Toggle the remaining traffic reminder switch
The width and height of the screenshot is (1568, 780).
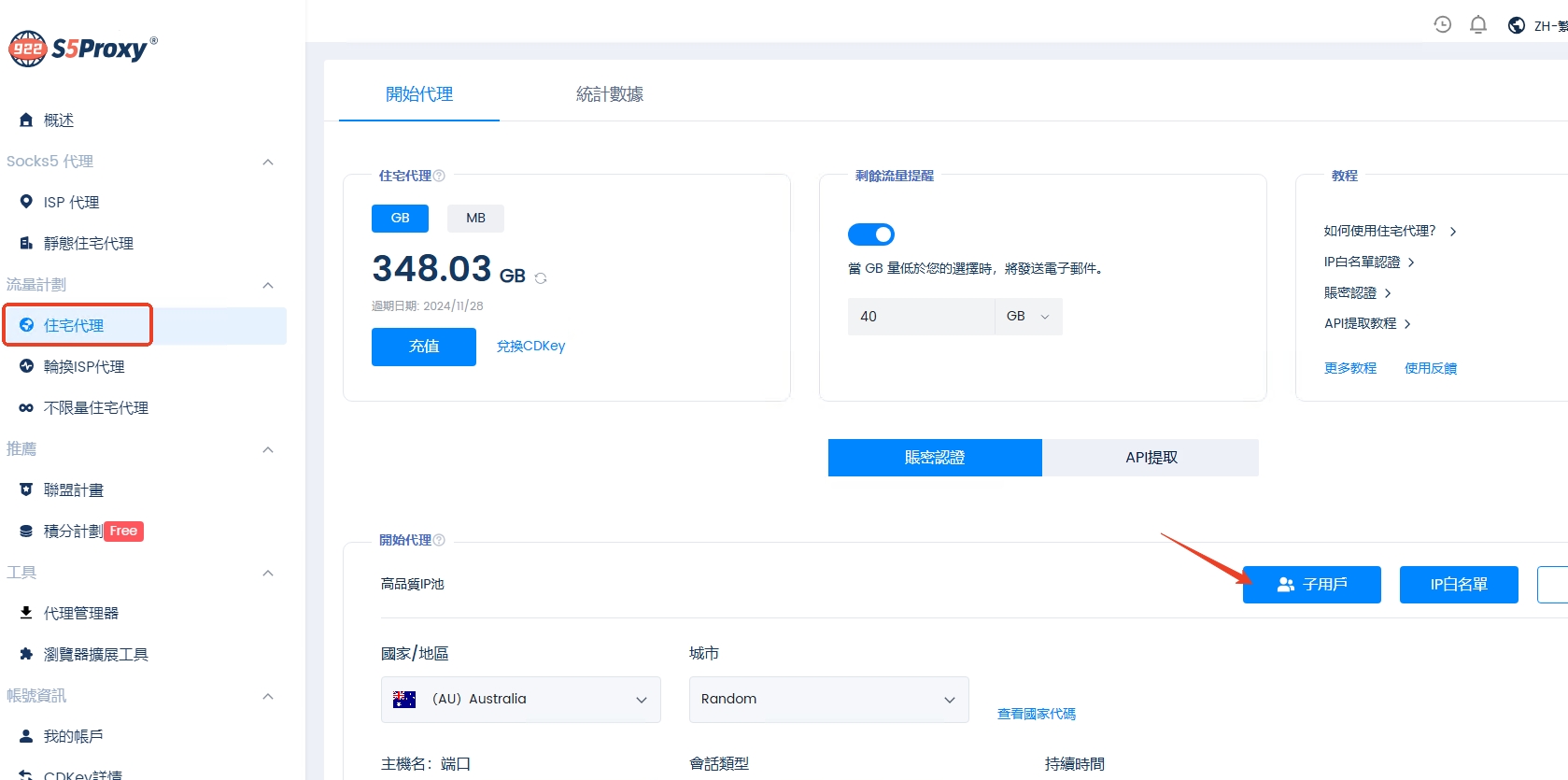(x=870, y=234)
